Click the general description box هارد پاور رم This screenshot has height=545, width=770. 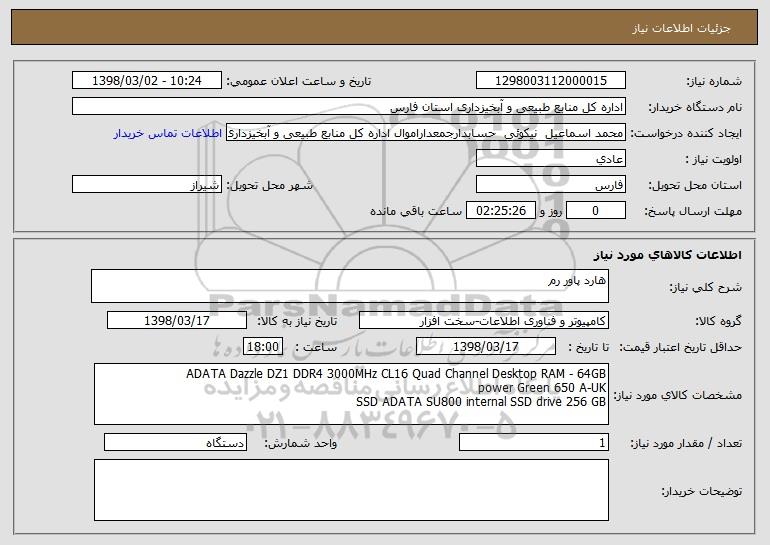tap(350, 286)
